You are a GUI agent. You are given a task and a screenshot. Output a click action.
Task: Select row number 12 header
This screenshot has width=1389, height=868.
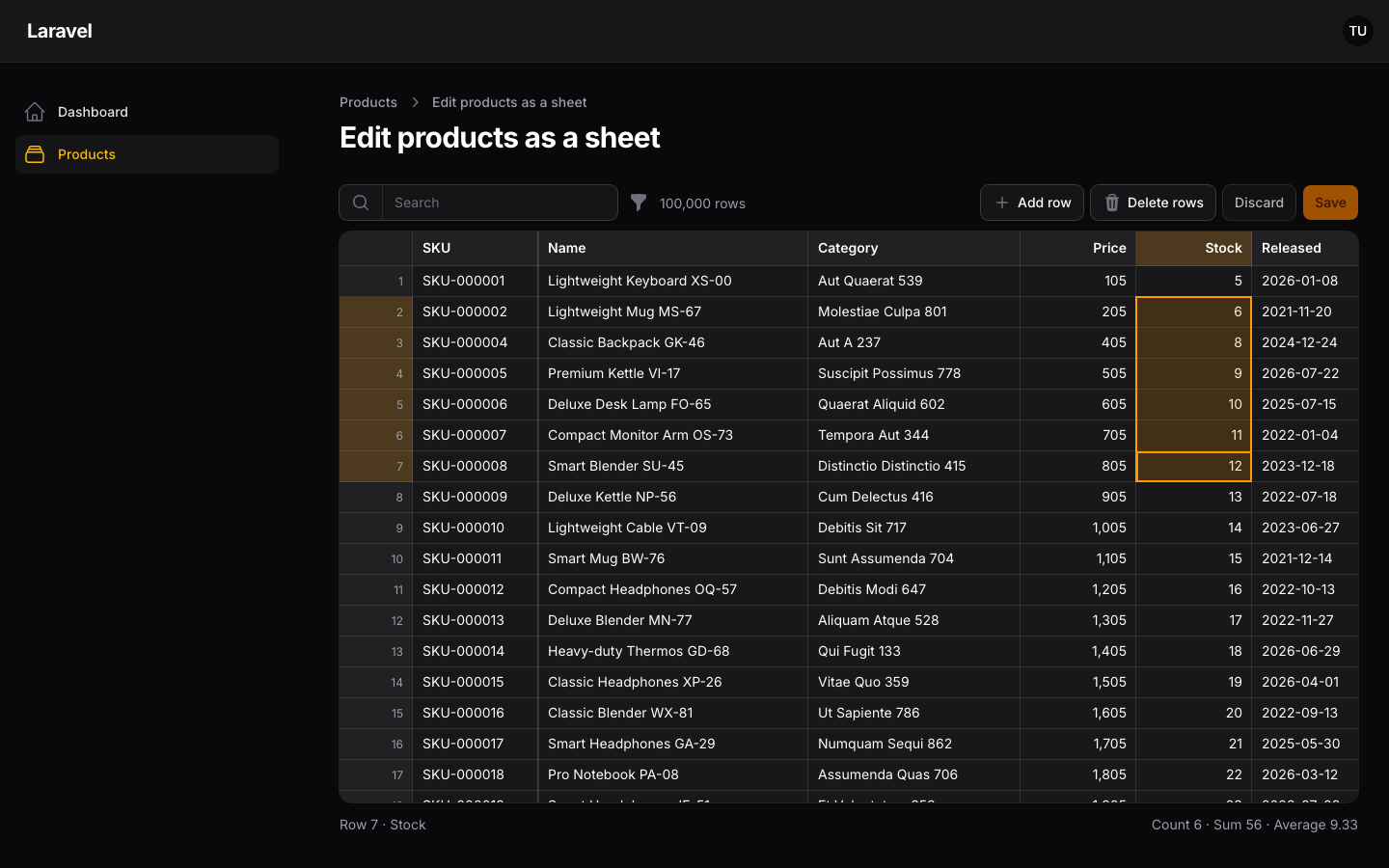point(376,620)
